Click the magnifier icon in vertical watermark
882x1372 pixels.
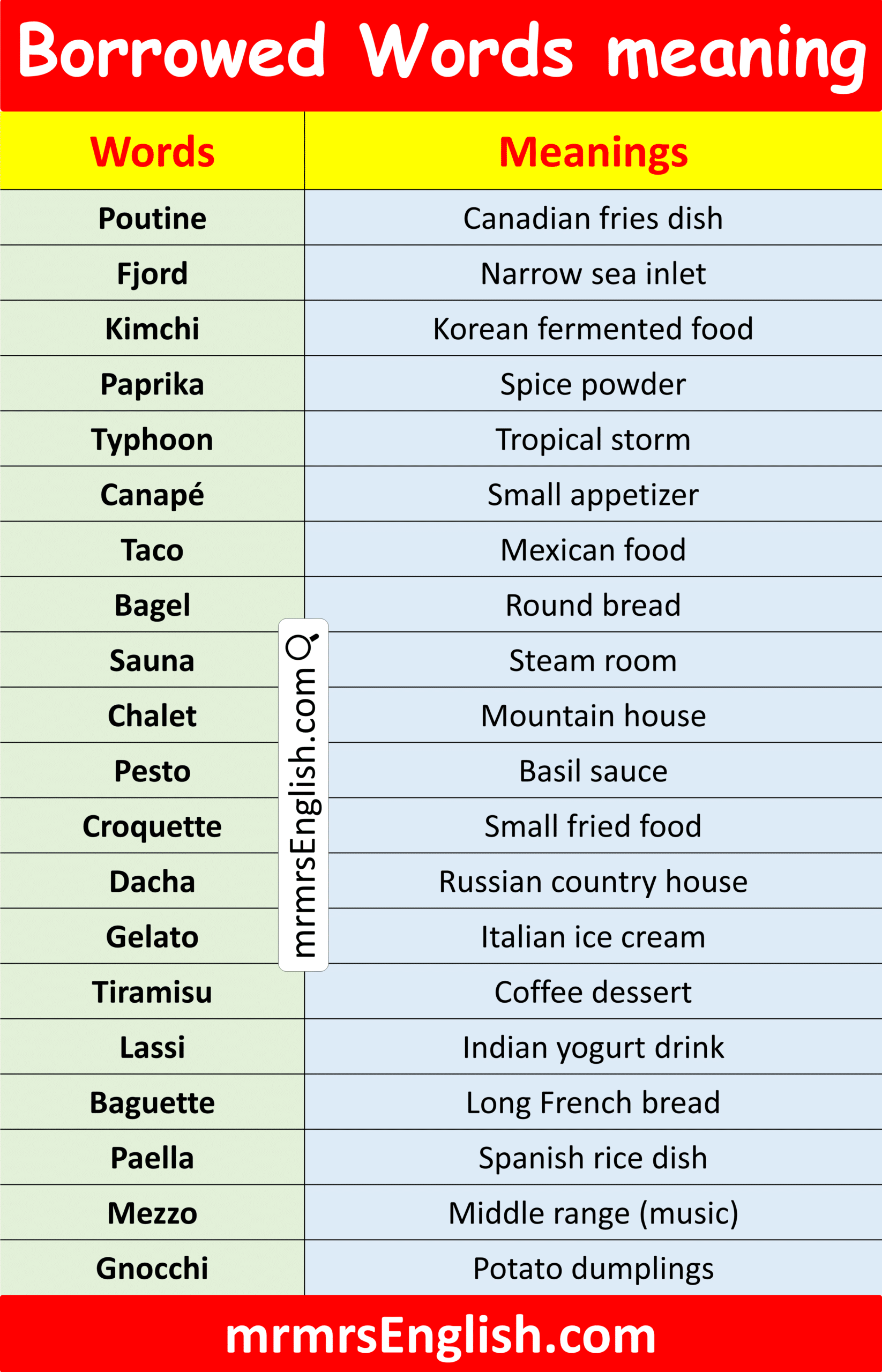[x=302, y=646]
